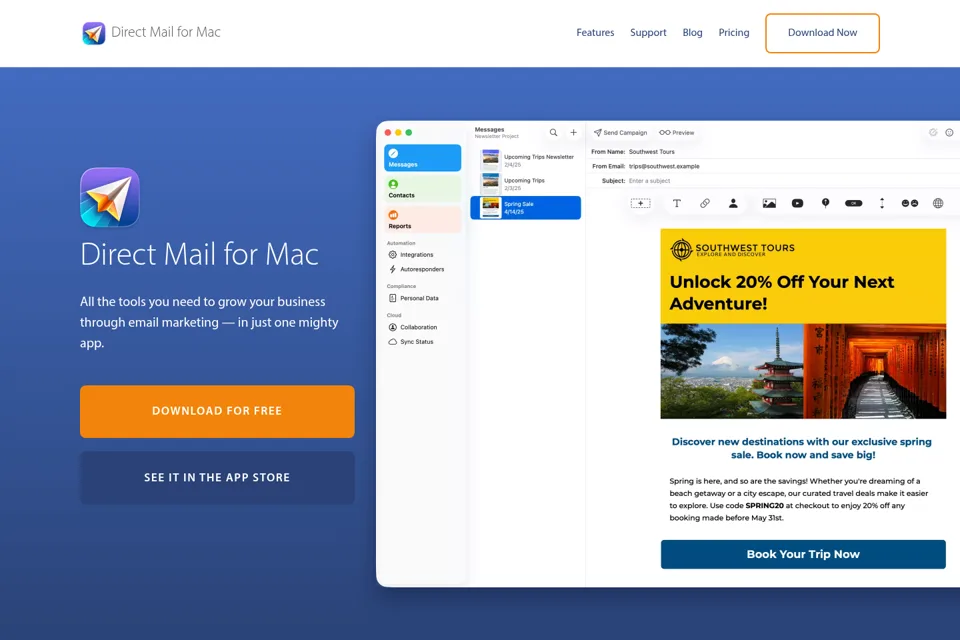Click the vertical spacer arrows icon
The height and width of the screenshot is (640, 960).
[882, 203]
